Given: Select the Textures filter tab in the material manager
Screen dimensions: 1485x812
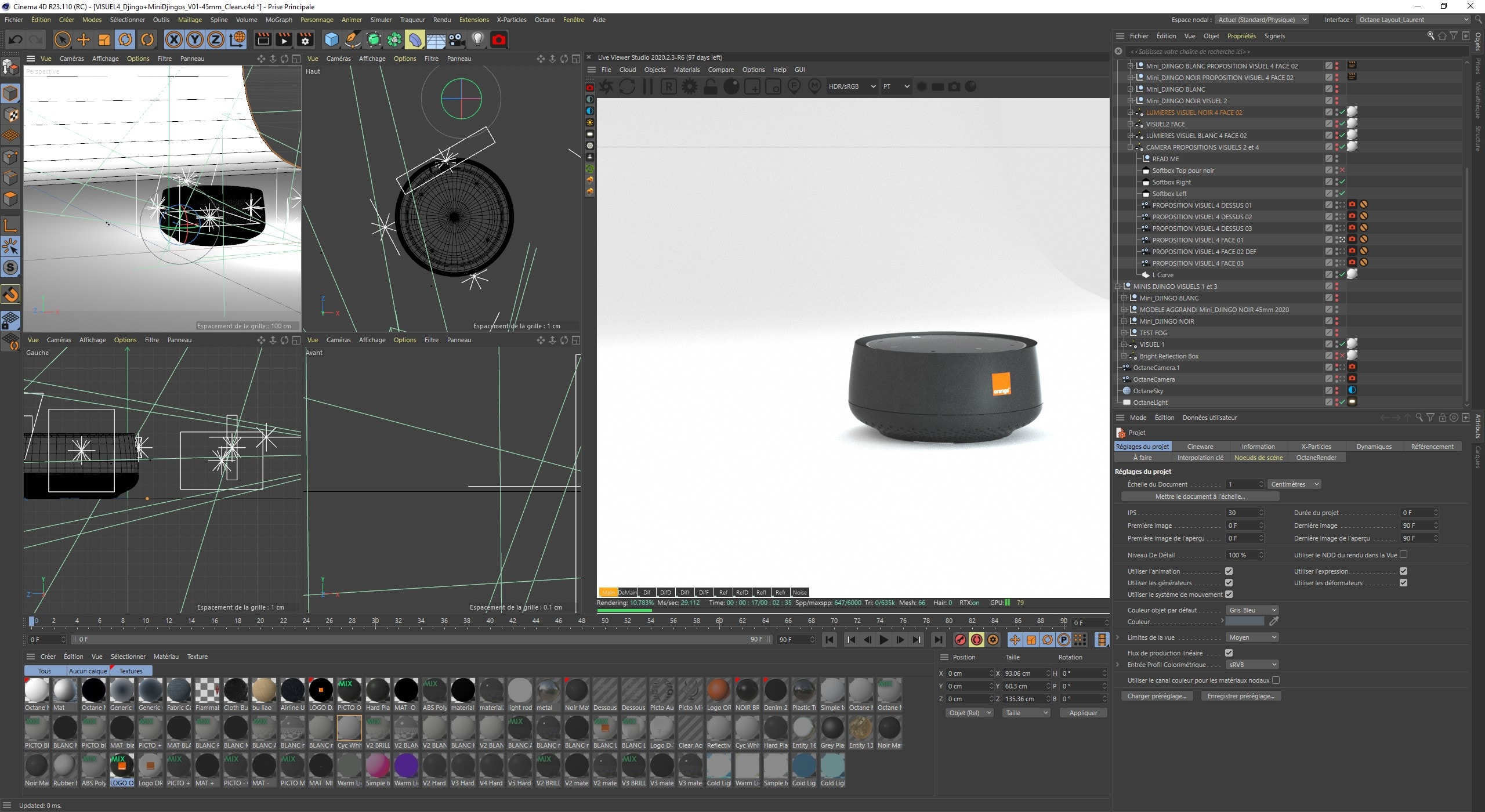Looking at the screenshot, I should pyautogui.click(x=131, y=671).
